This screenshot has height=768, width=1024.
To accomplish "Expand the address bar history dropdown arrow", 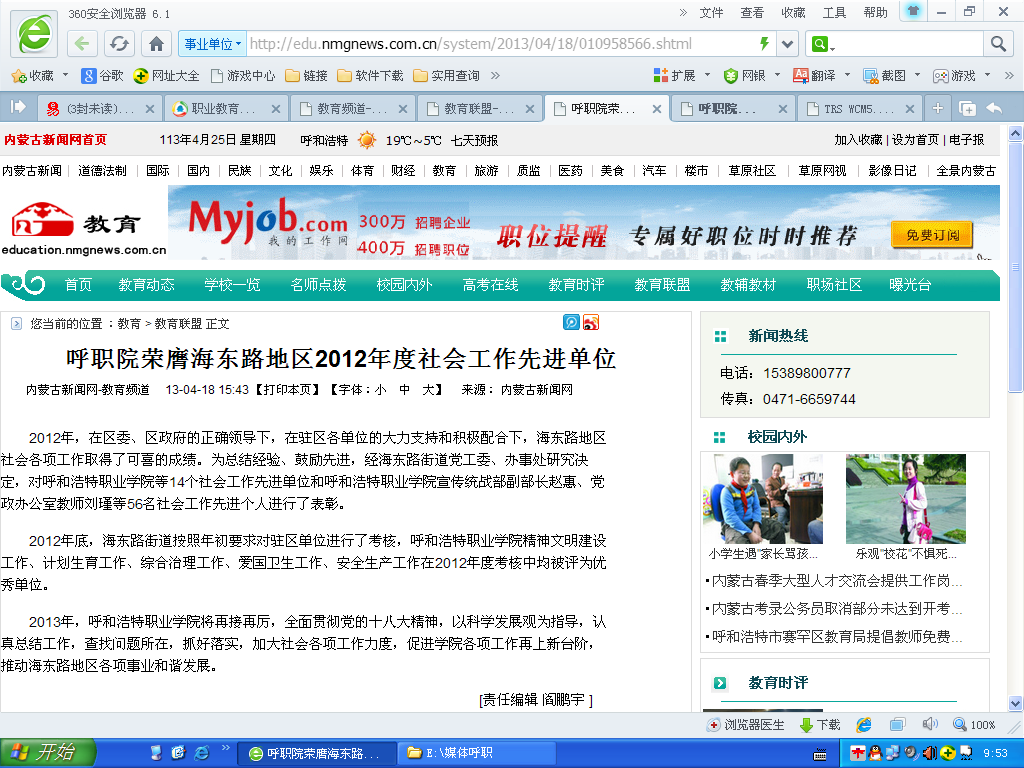I will (788, 44).
